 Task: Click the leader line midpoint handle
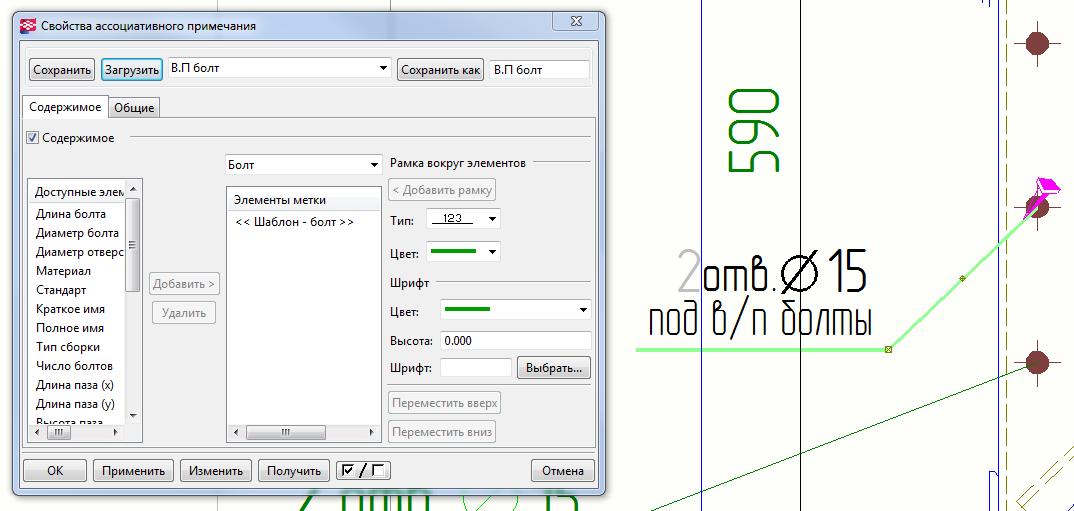click(962, 278)
